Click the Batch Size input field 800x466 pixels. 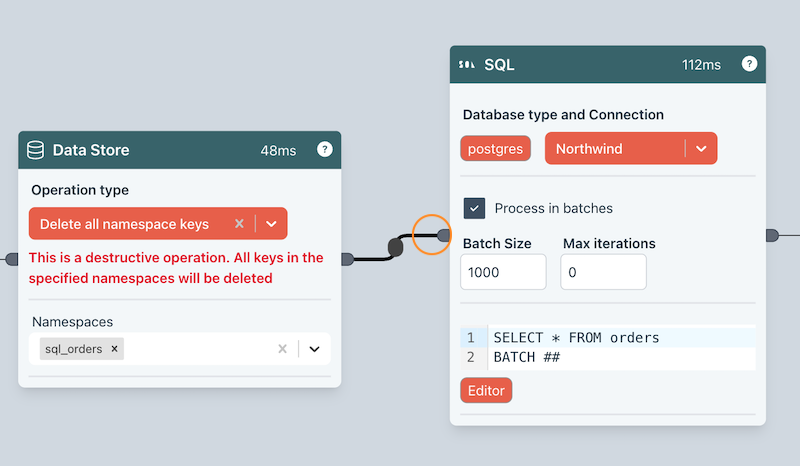[503, 272]
